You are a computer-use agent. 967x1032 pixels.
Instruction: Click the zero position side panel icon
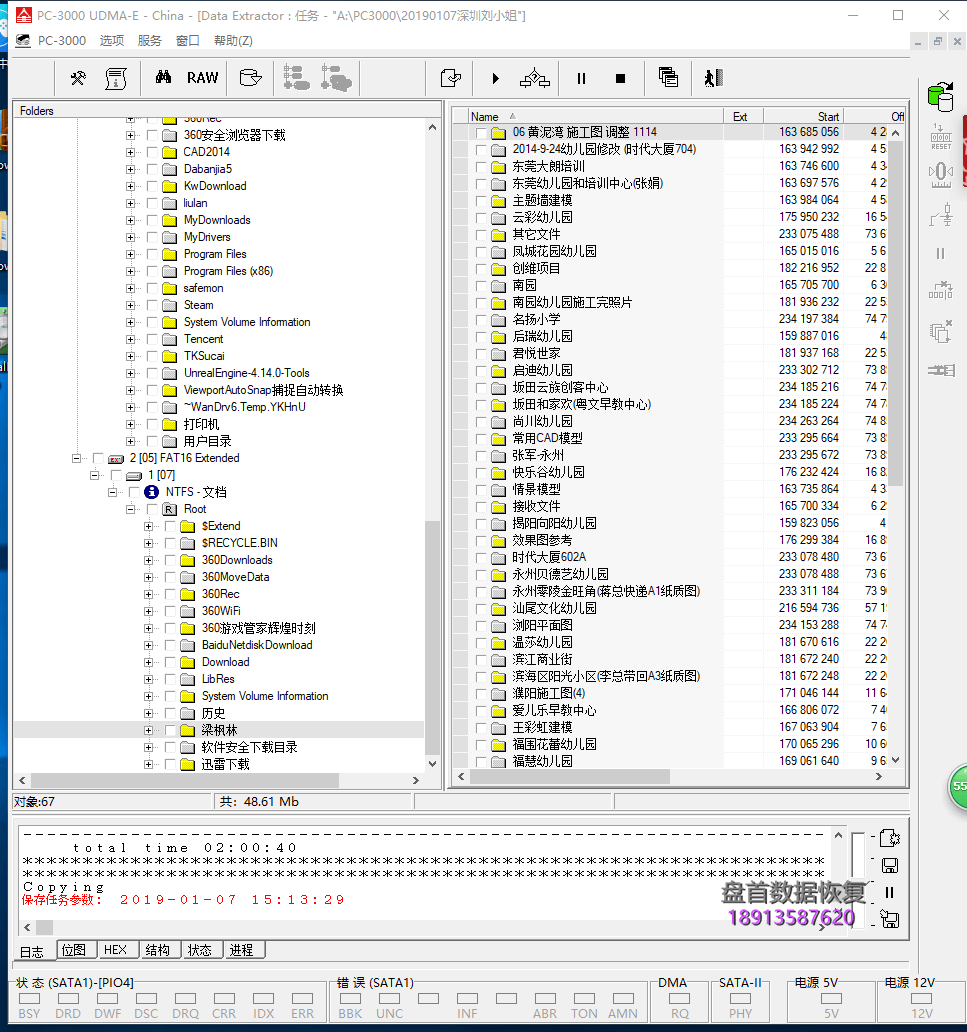pos(941,174)
